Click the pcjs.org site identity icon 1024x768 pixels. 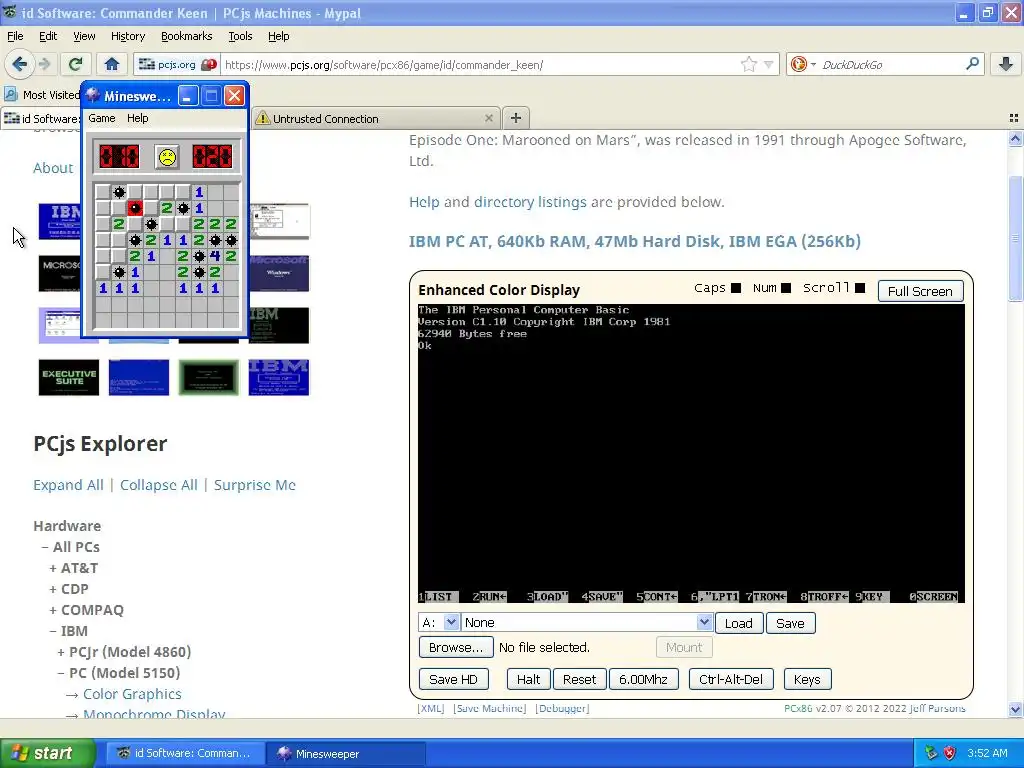tap(176, 64)
